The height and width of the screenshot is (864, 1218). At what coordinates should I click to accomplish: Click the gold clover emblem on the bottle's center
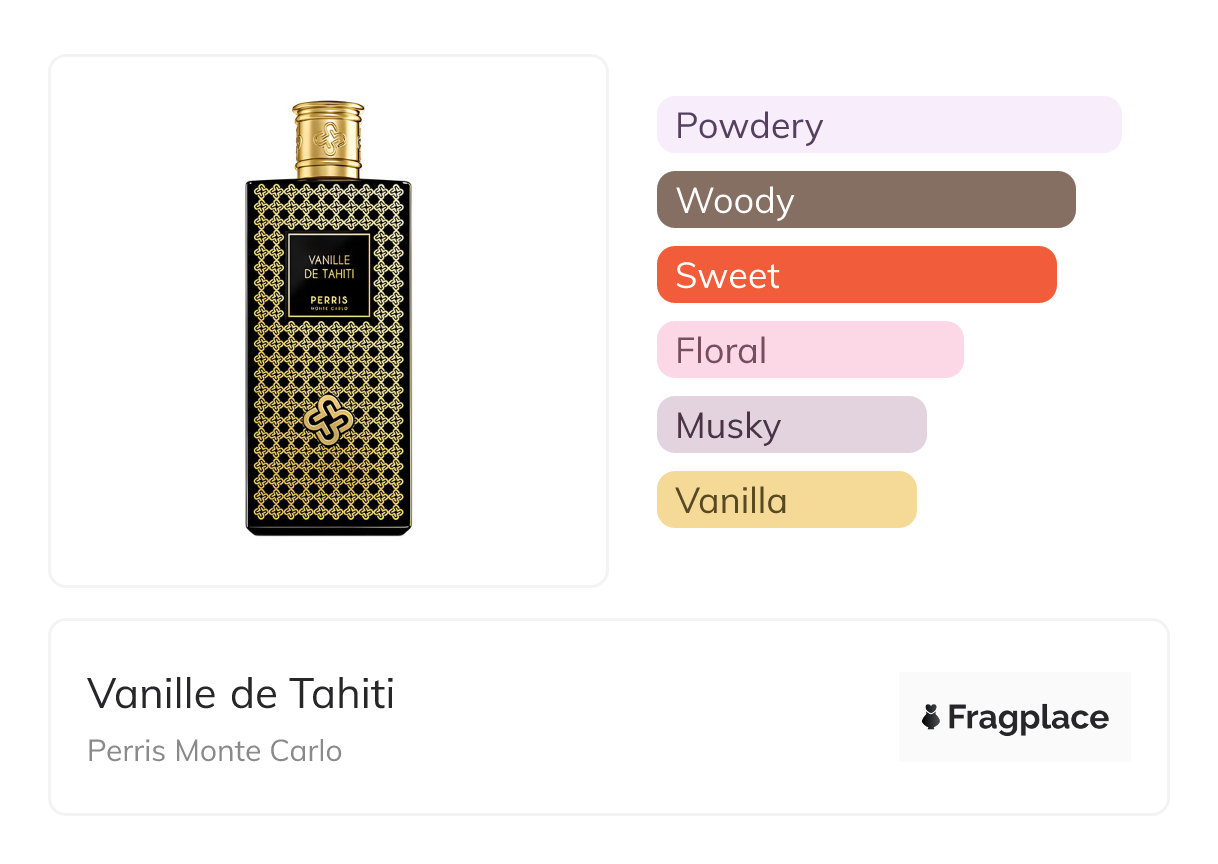click(328, 420)
